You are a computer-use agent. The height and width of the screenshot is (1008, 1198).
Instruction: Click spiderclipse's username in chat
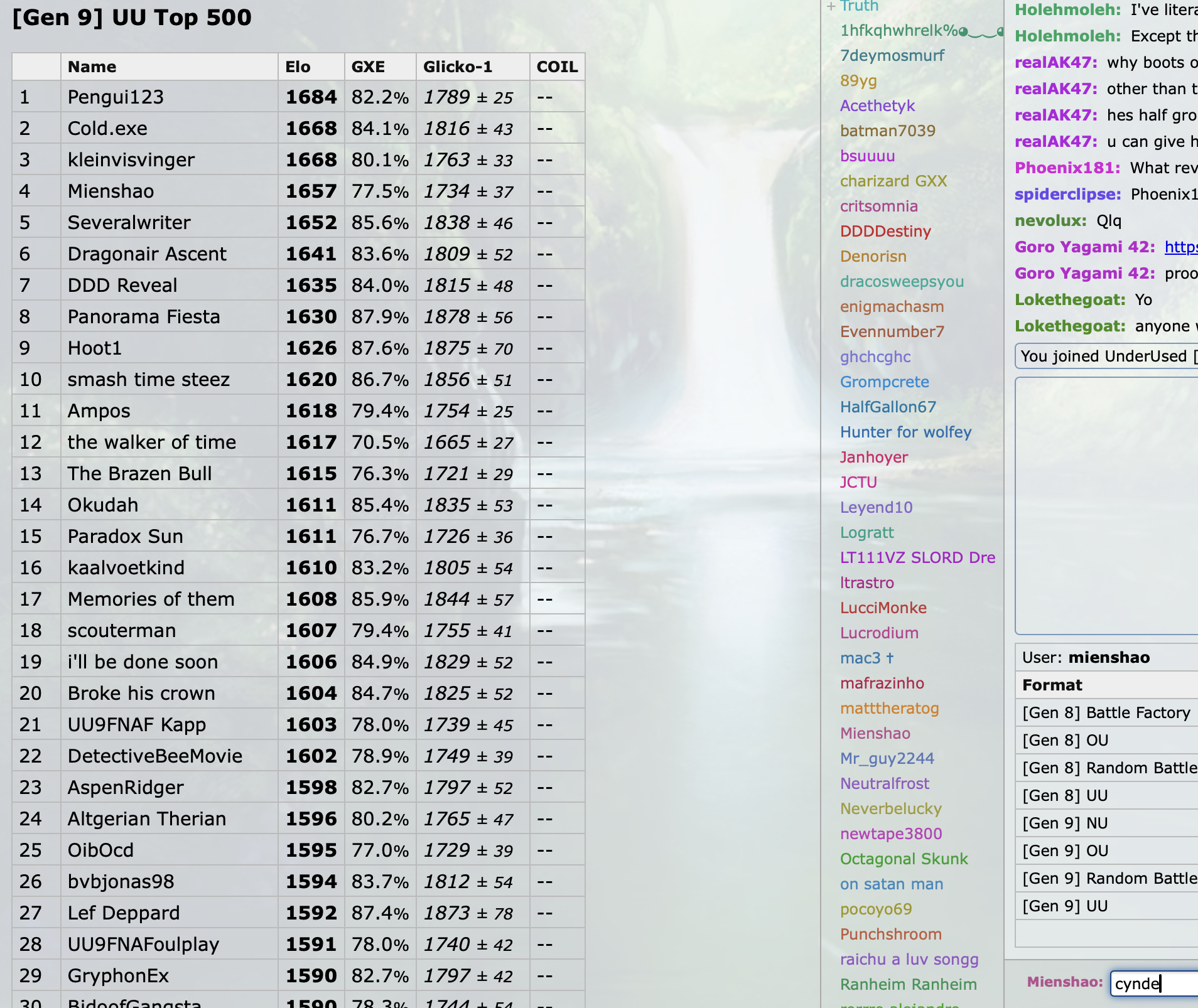click(x=1067, y=195)
